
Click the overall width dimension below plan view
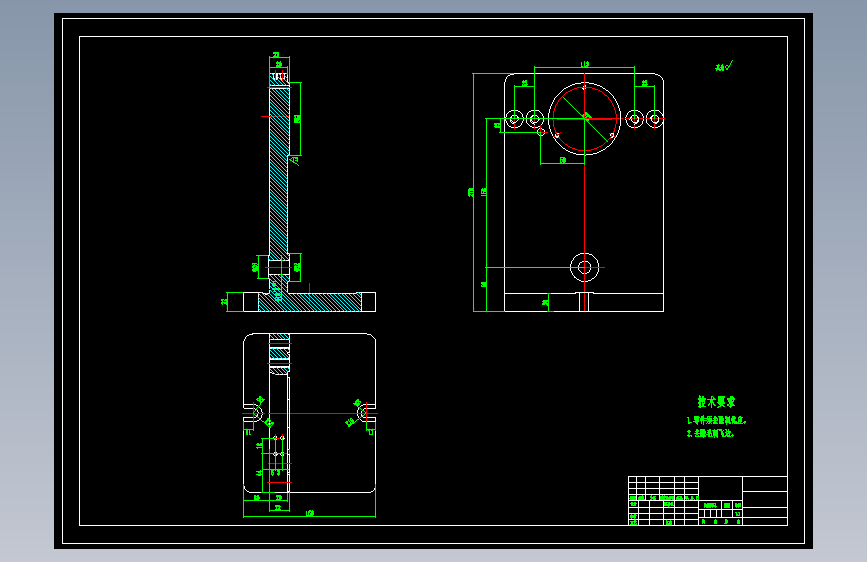tap(310, 515)
